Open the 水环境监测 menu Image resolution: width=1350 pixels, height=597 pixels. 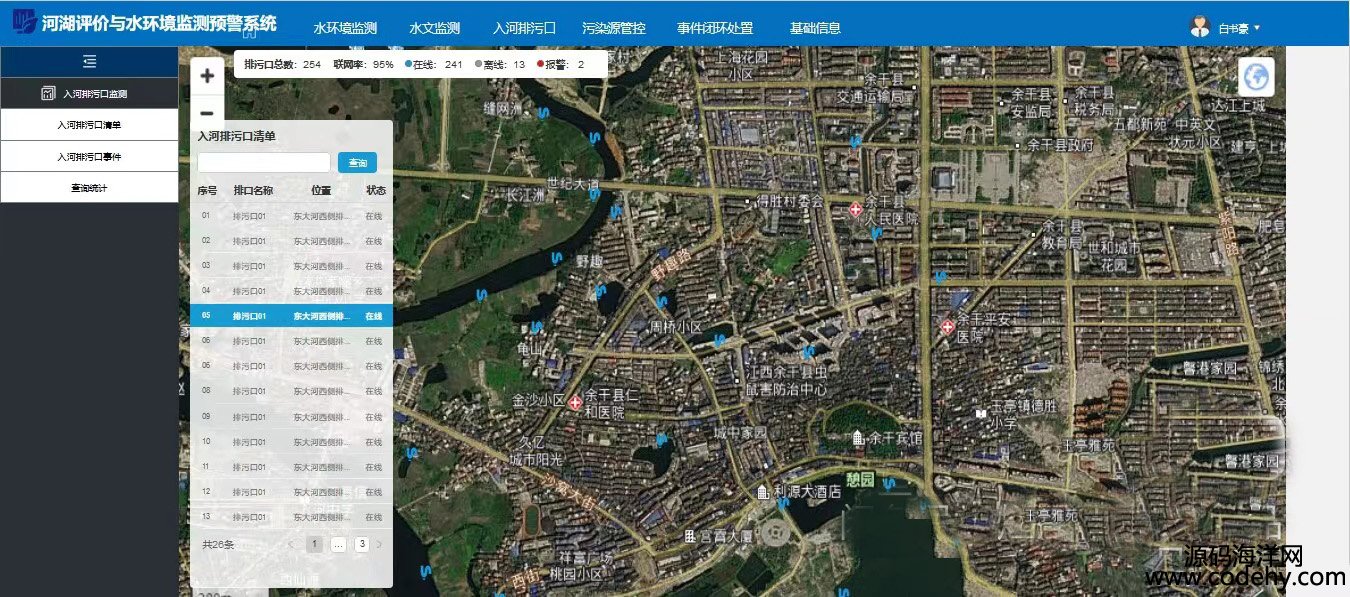345,28
